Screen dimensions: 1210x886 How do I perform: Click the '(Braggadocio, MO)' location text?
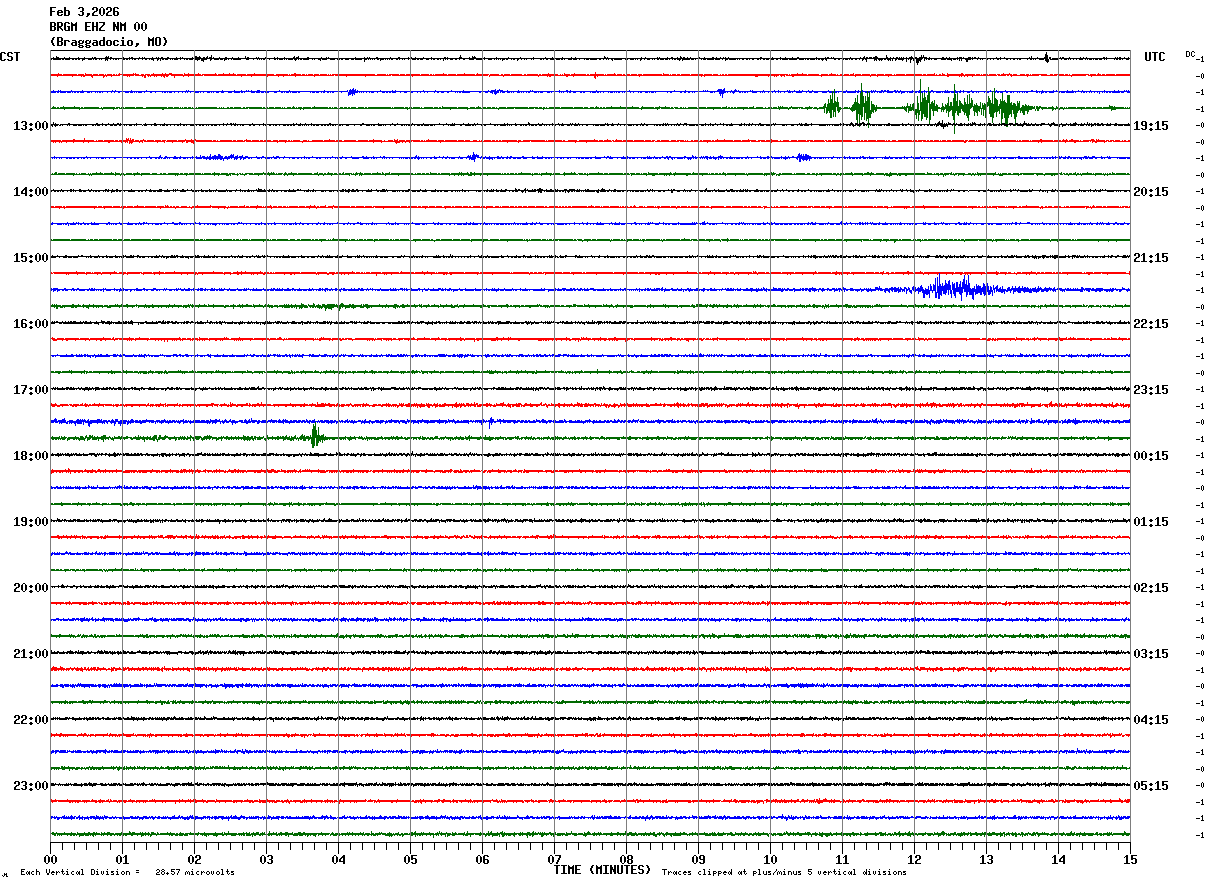(x=108, y=42)
